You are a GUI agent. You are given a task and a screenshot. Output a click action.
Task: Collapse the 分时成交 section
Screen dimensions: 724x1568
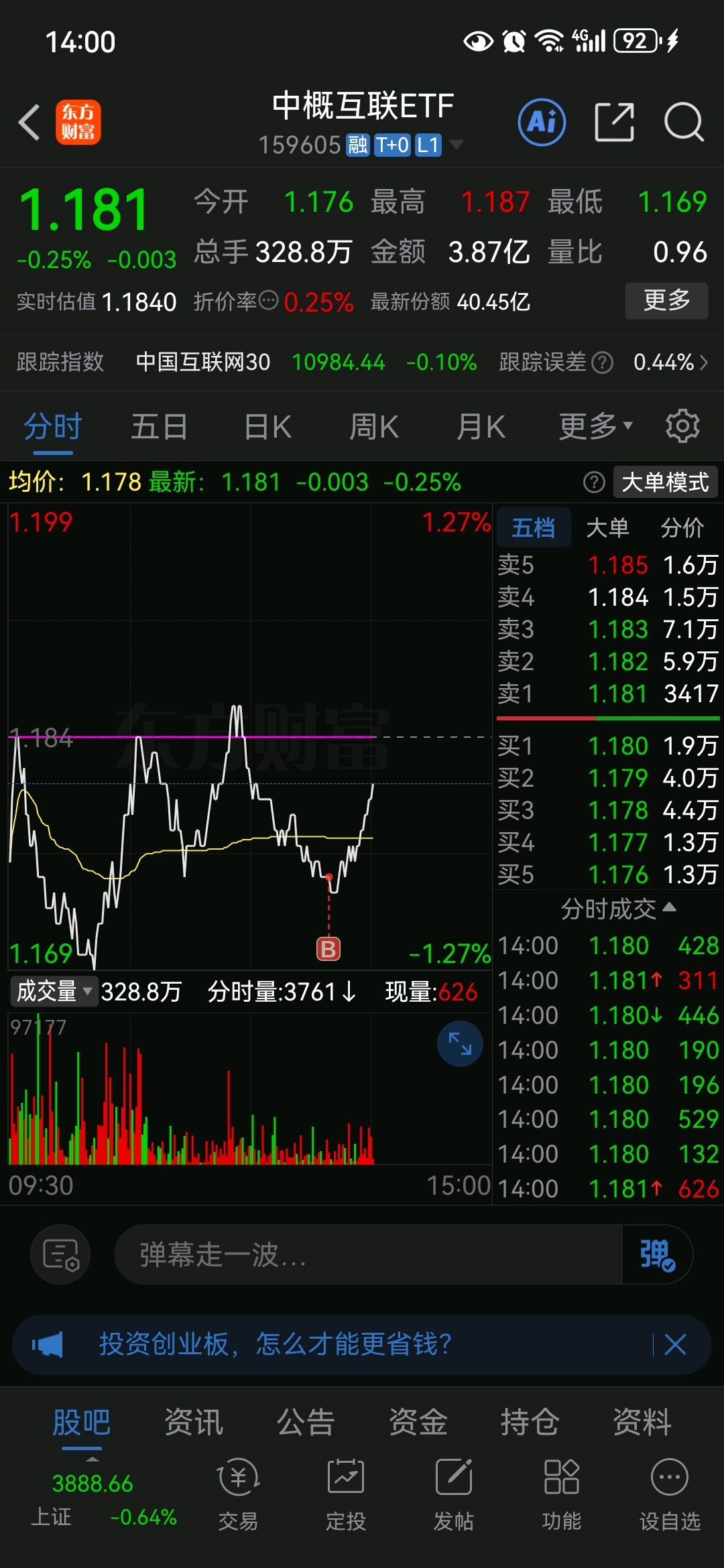coord(618,909)
